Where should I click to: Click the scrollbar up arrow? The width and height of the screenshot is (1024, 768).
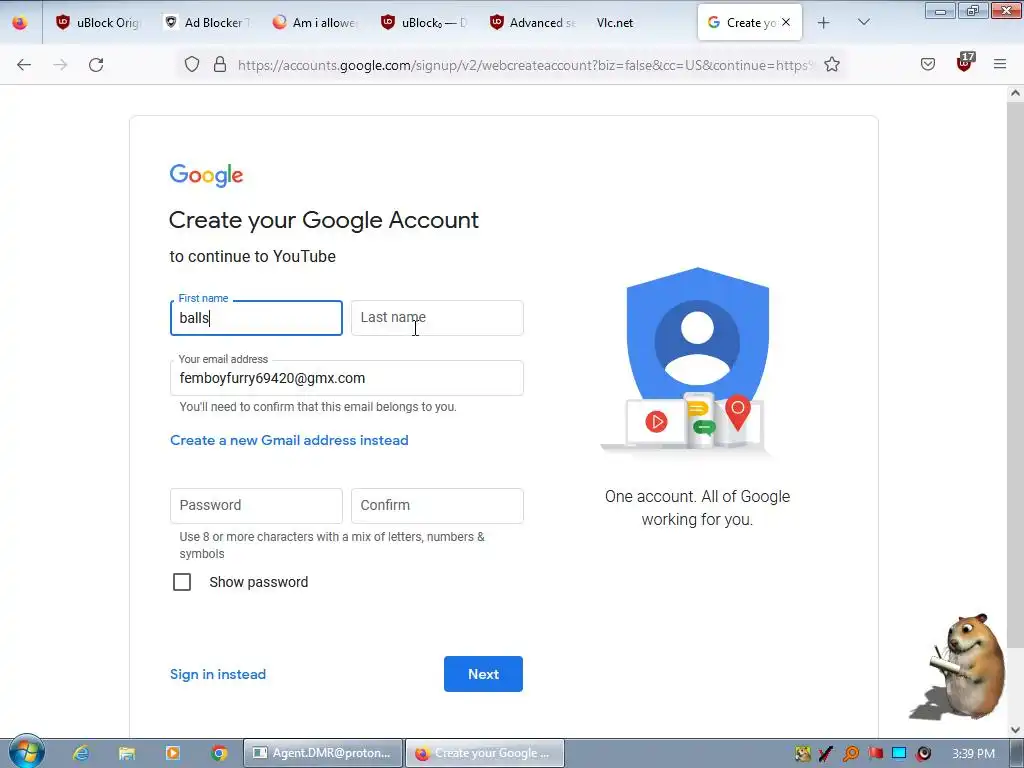tap(1015, 93)
